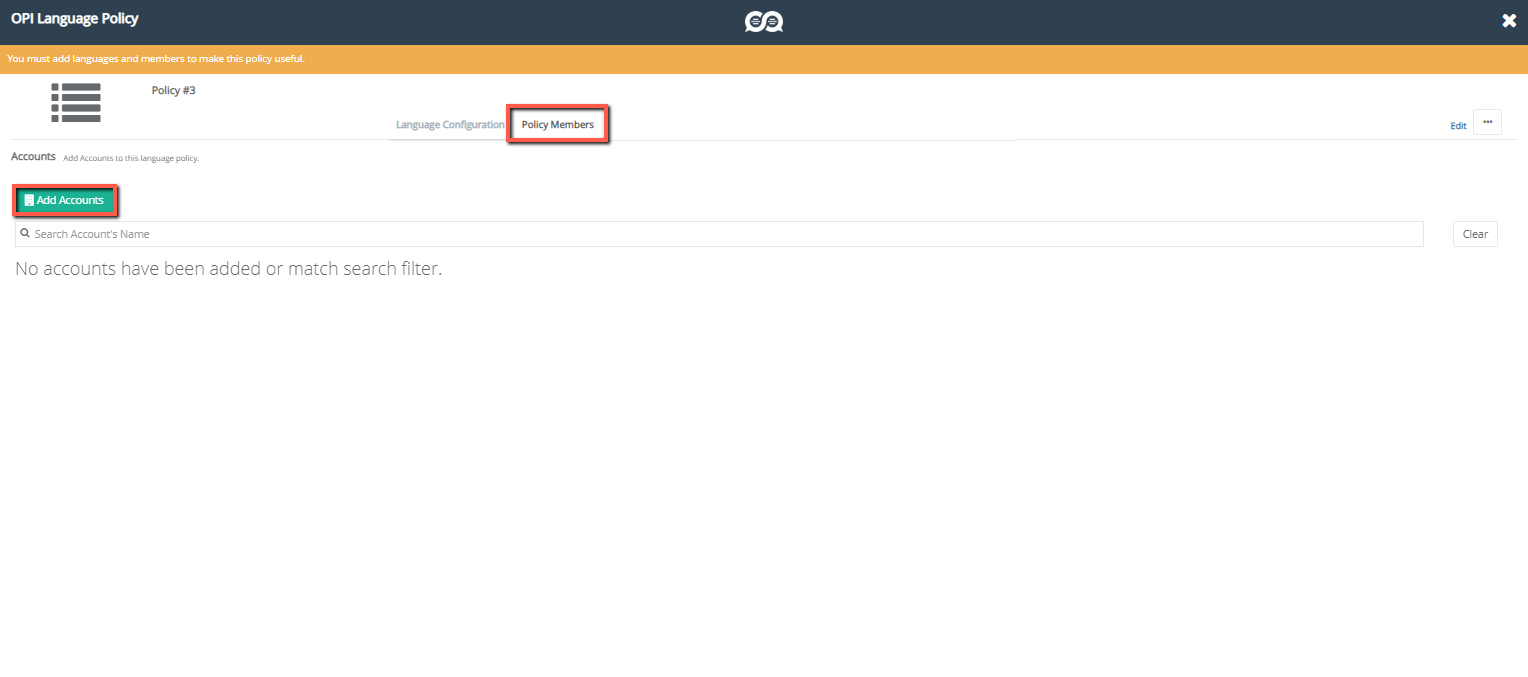Close the OPI Language Policy dialog

(1509, 21)
